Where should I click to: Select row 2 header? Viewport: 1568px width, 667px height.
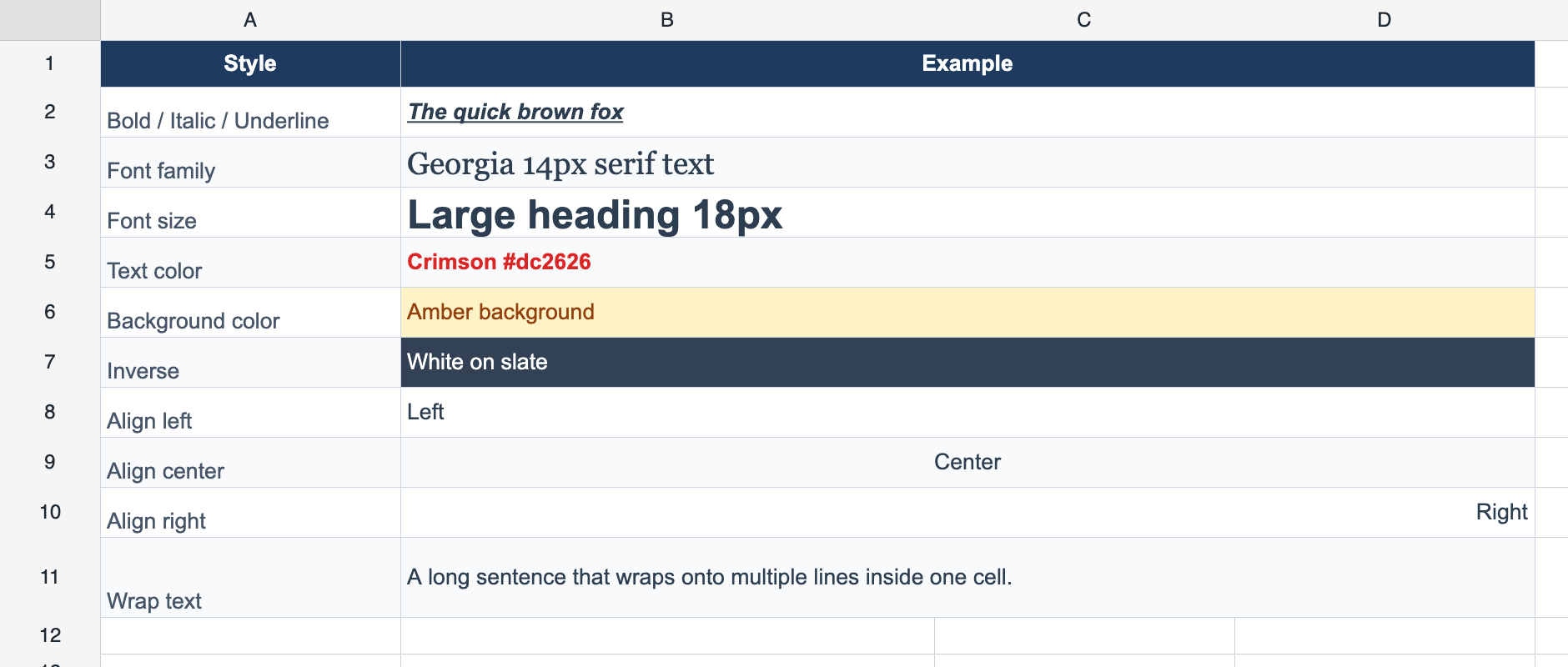(50, 112)
